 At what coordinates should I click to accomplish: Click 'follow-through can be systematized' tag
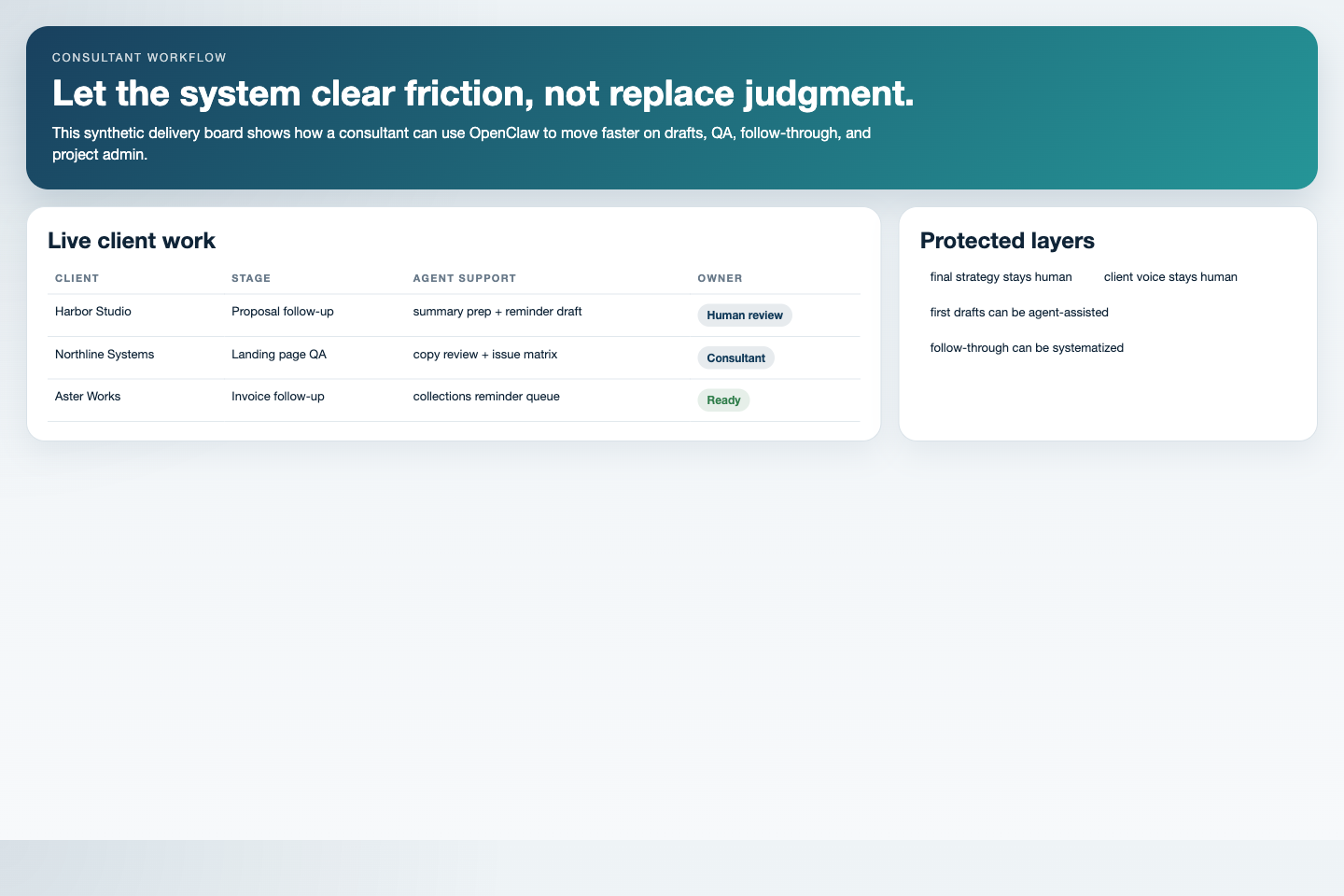pos(1027,348)
